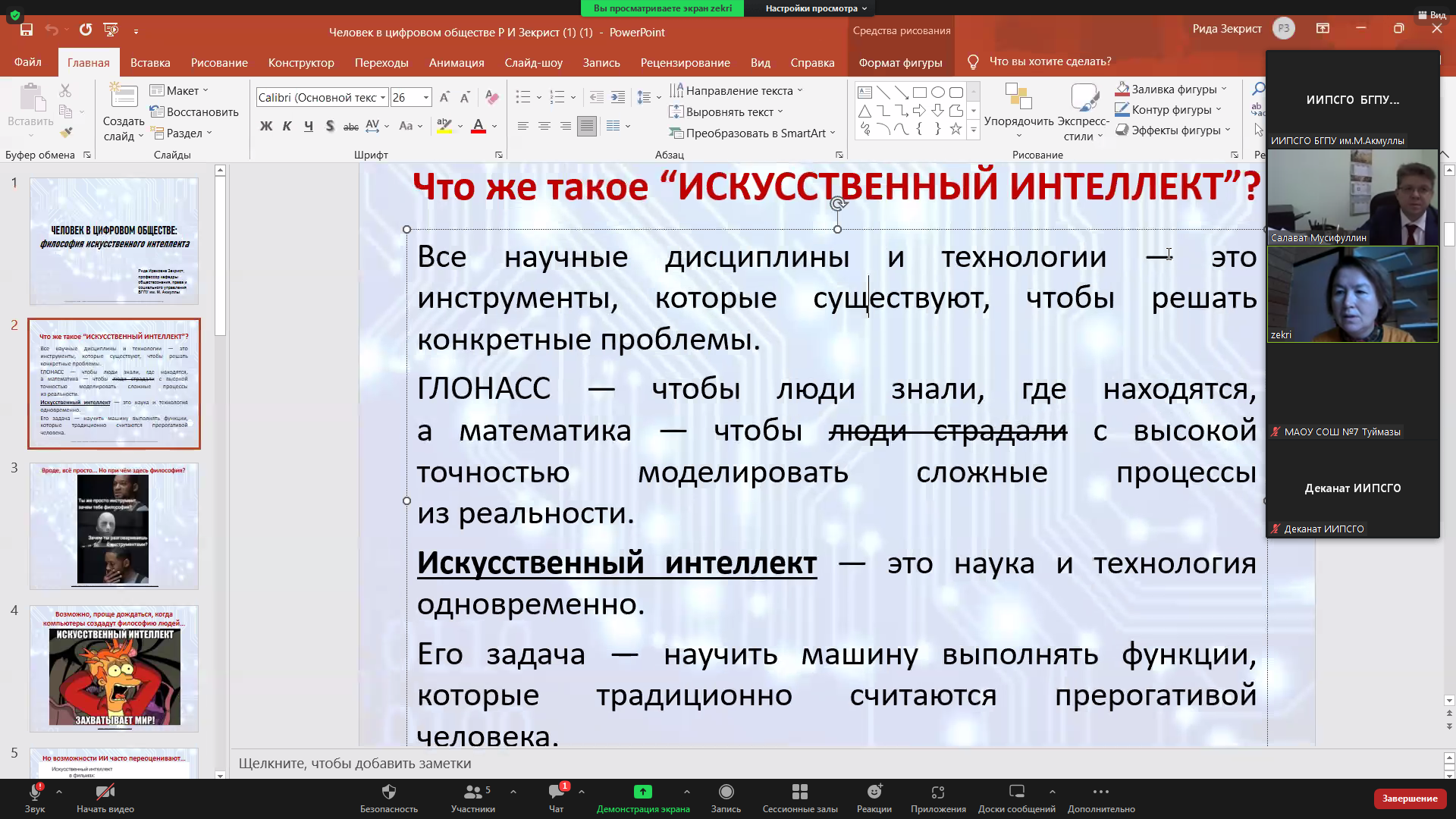Switch to the Анимация tab
1456x819 pixels.
tap(456, 62)
